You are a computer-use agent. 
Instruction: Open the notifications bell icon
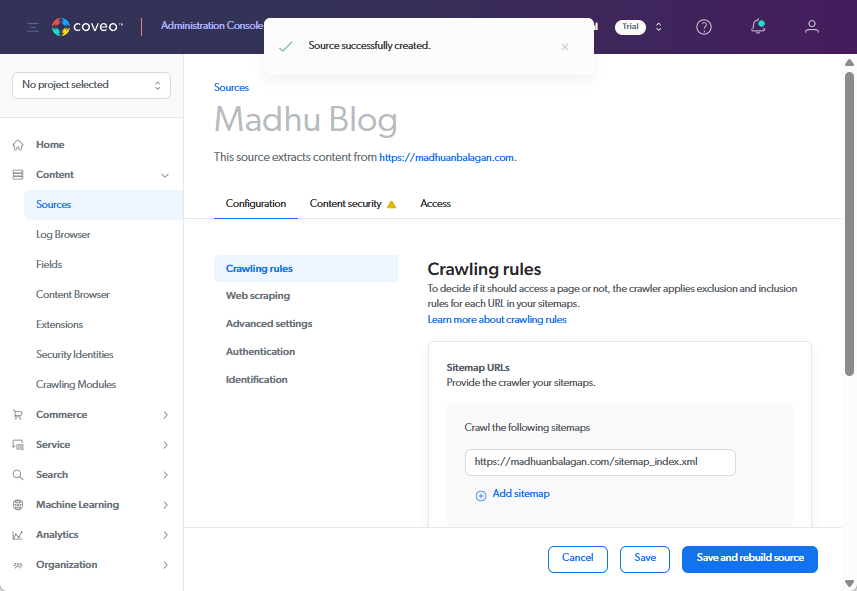tap(758, 27)
